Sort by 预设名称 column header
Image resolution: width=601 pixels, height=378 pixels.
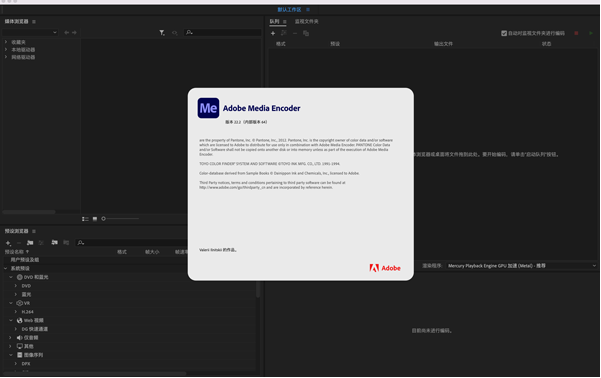(14, 252)
